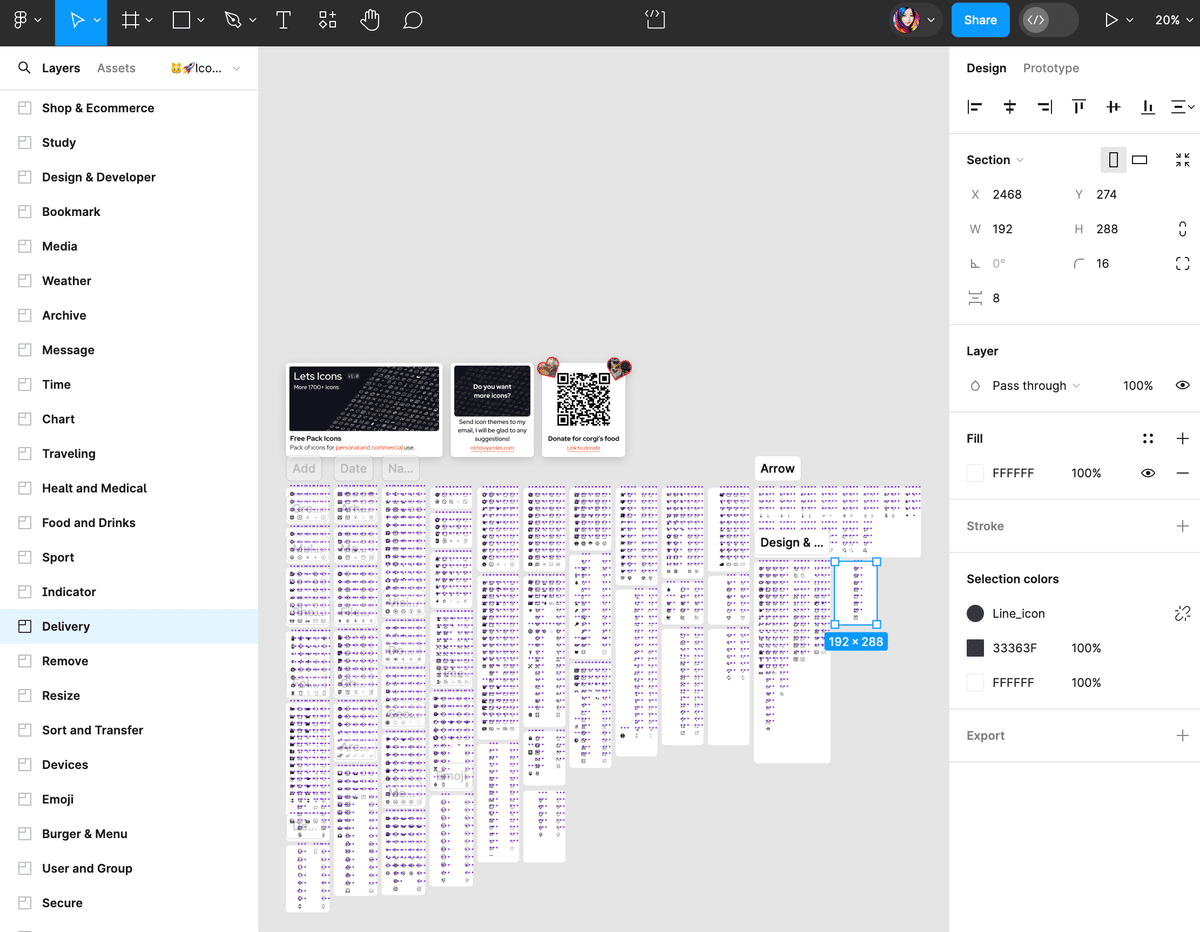Open the Figma main menu

coord(20,20)
